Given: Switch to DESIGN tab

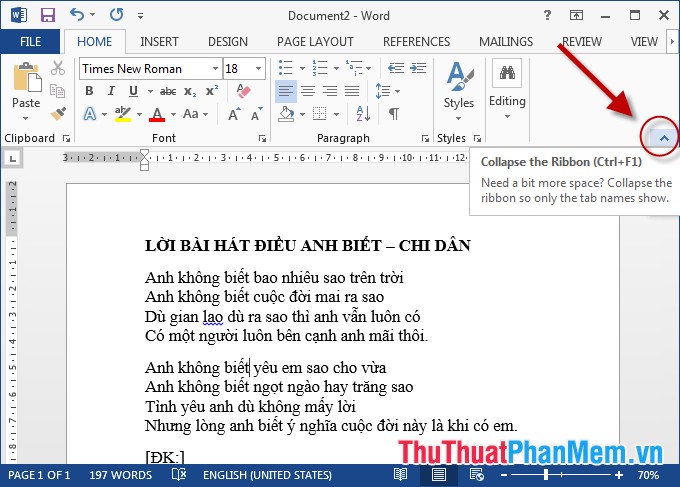Looking at the screenshot, I should tap(228, 42).
